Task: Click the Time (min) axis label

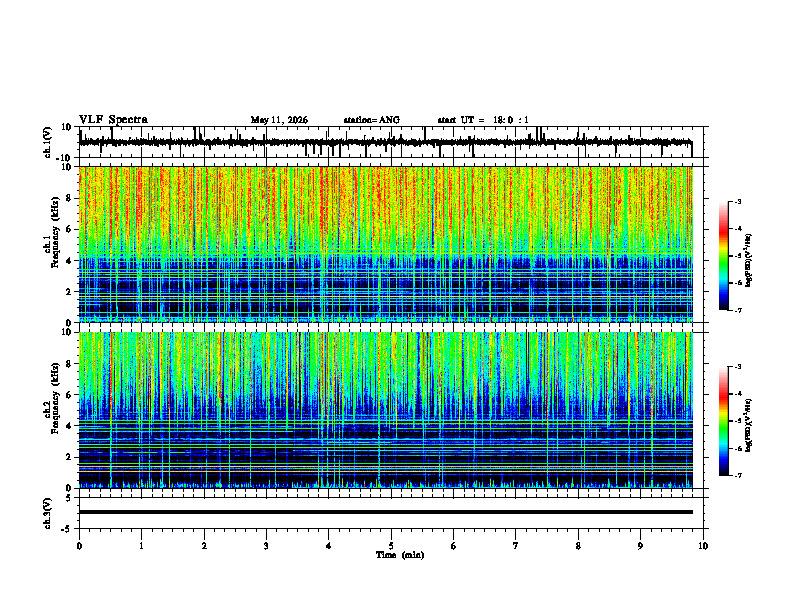Action: click(x=400, y=555)
